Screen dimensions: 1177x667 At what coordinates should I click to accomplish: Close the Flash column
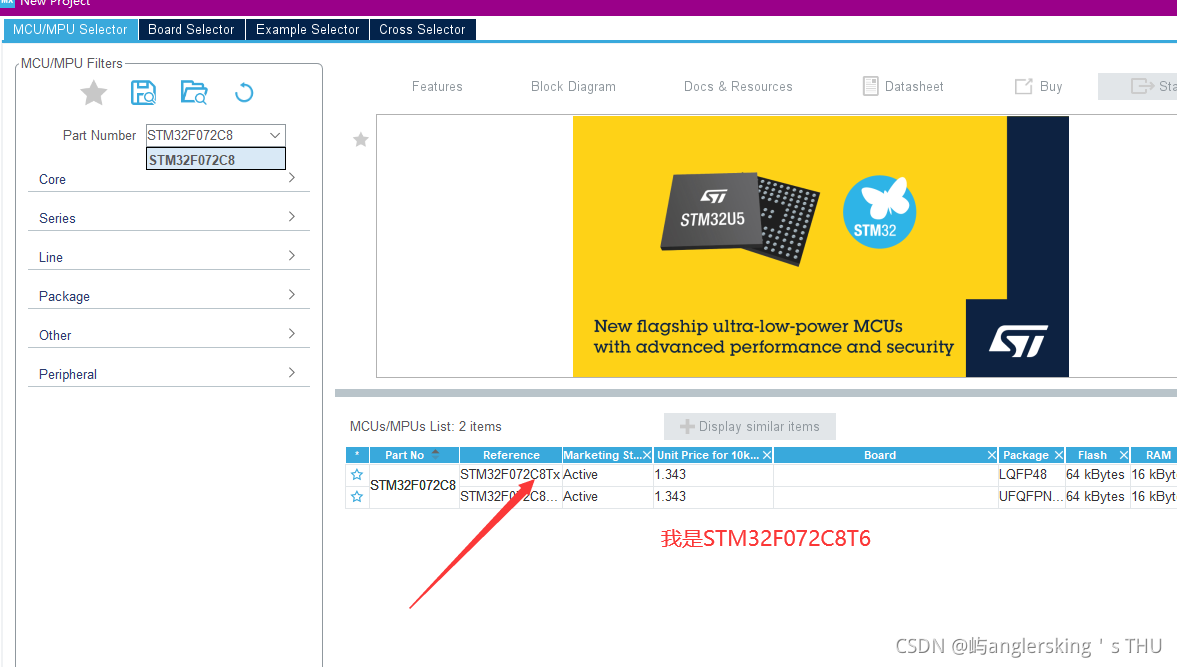(1124, 455)
